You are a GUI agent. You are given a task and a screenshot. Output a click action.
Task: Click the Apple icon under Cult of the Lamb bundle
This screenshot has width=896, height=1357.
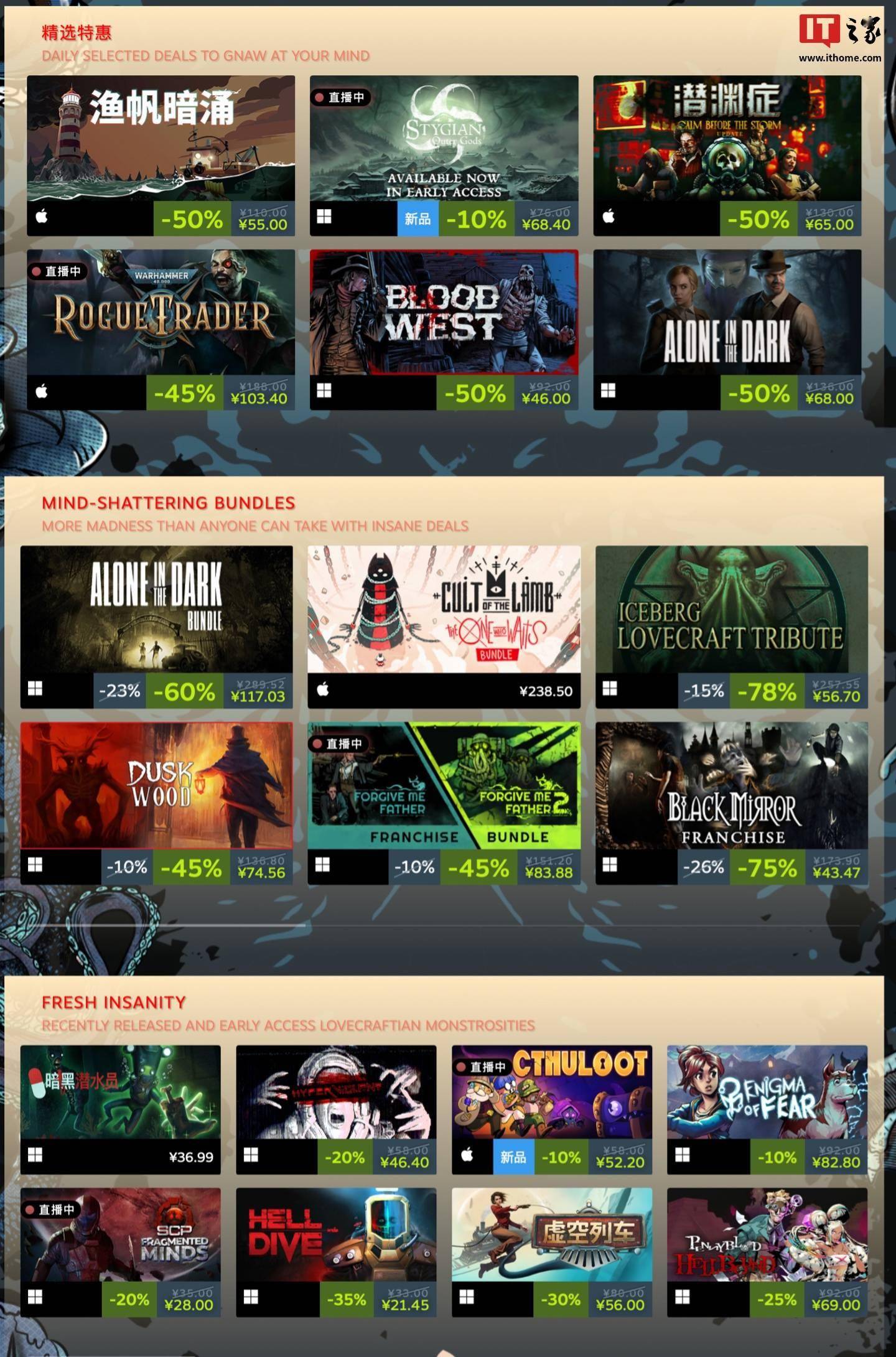pos(322,689)
